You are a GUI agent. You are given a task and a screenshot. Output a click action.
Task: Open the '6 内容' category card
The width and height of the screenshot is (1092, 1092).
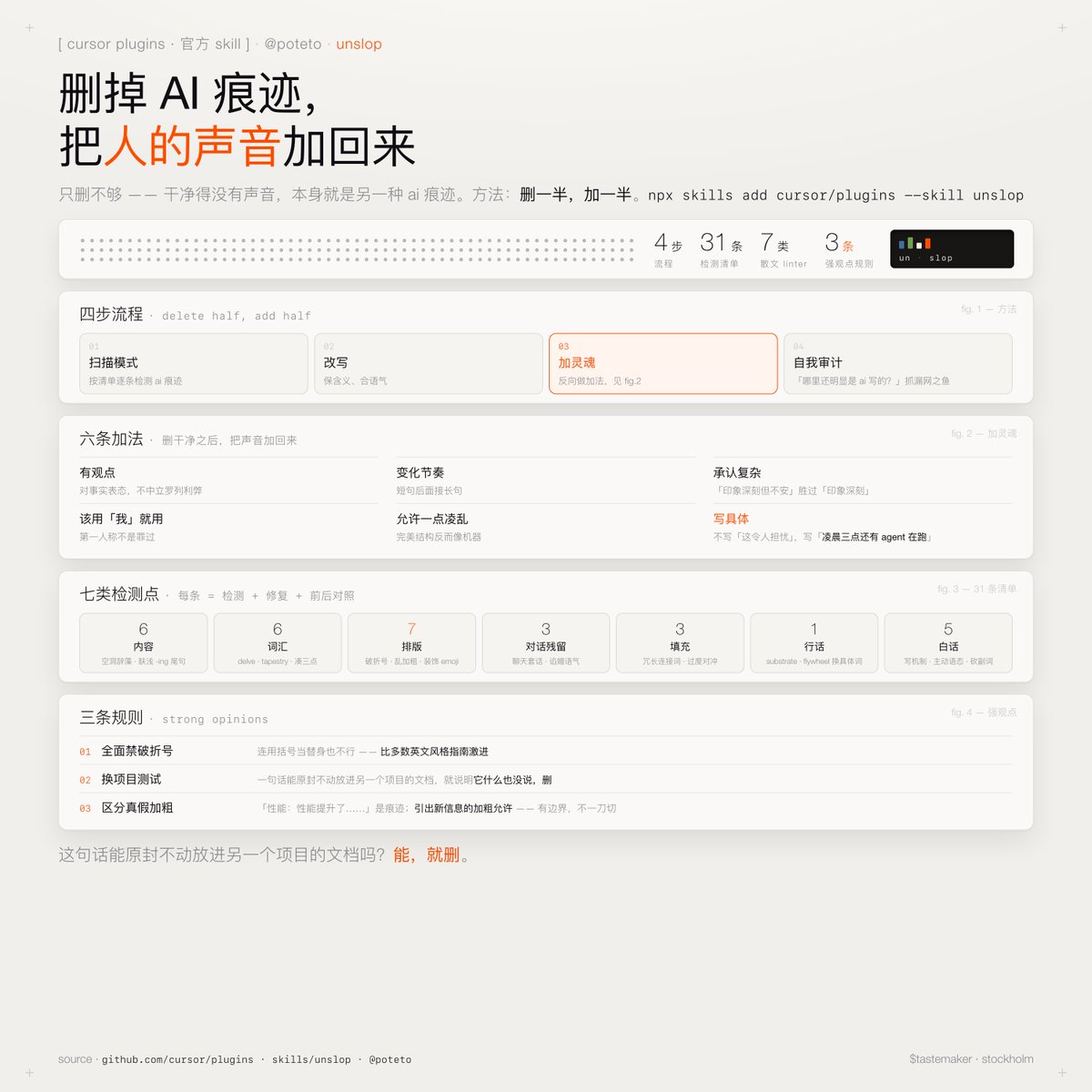(144, 643)
